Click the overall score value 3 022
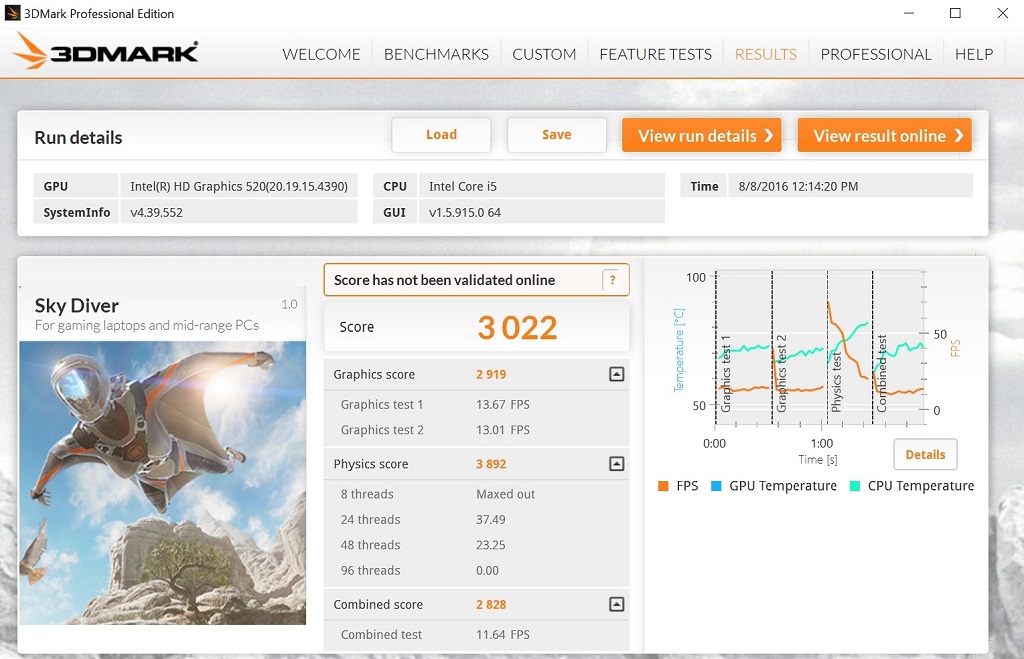This screenshot has width=1024, height=659. [517, 328]
